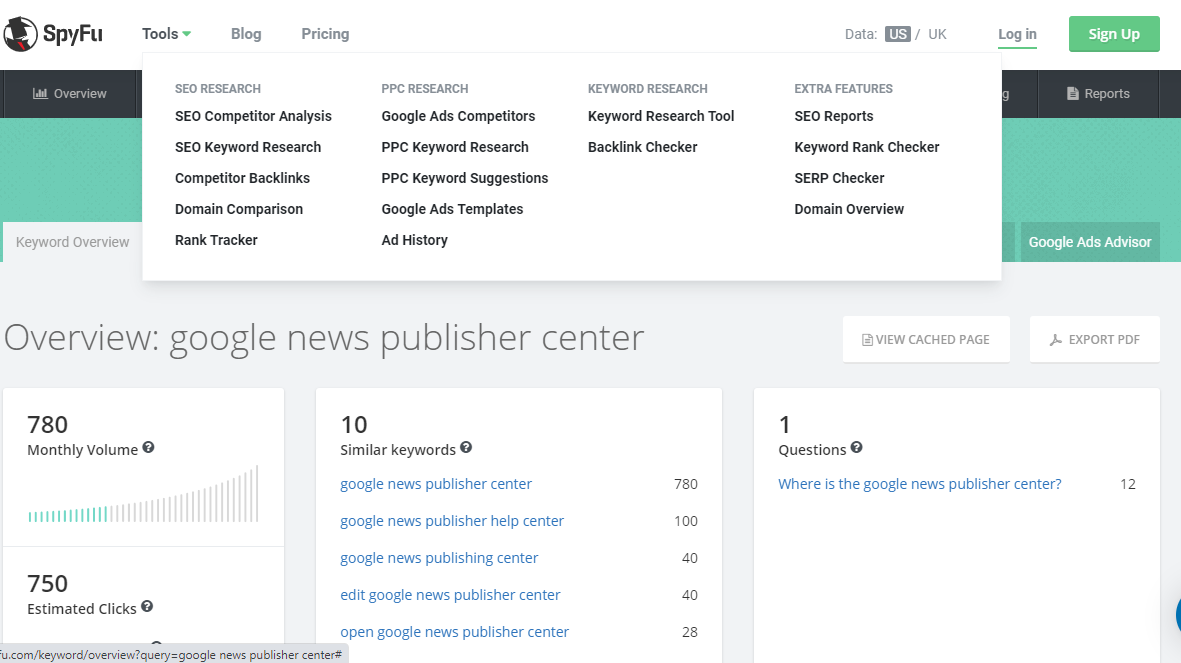Click the EXPORT PDF button

1094,340
